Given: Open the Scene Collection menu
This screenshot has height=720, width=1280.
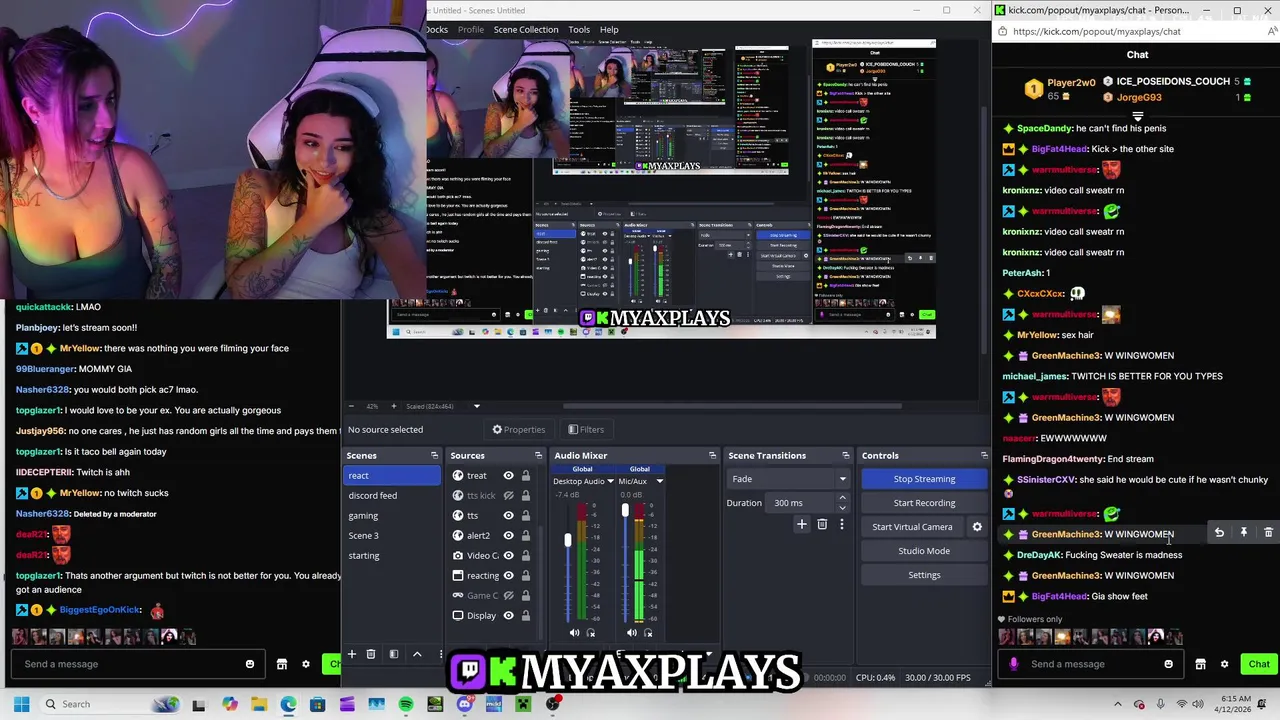Looking at the screenshot, I should [526, 29].
